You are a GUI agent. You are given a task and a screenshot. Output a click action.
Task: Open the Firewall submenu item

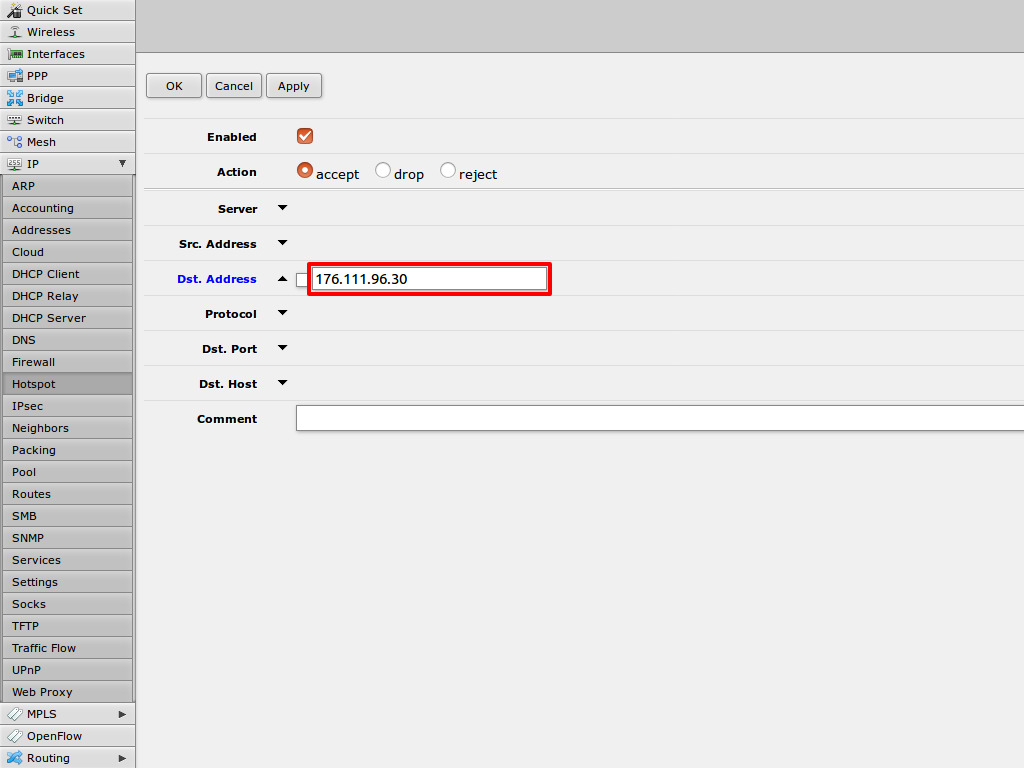click(34, 362)
